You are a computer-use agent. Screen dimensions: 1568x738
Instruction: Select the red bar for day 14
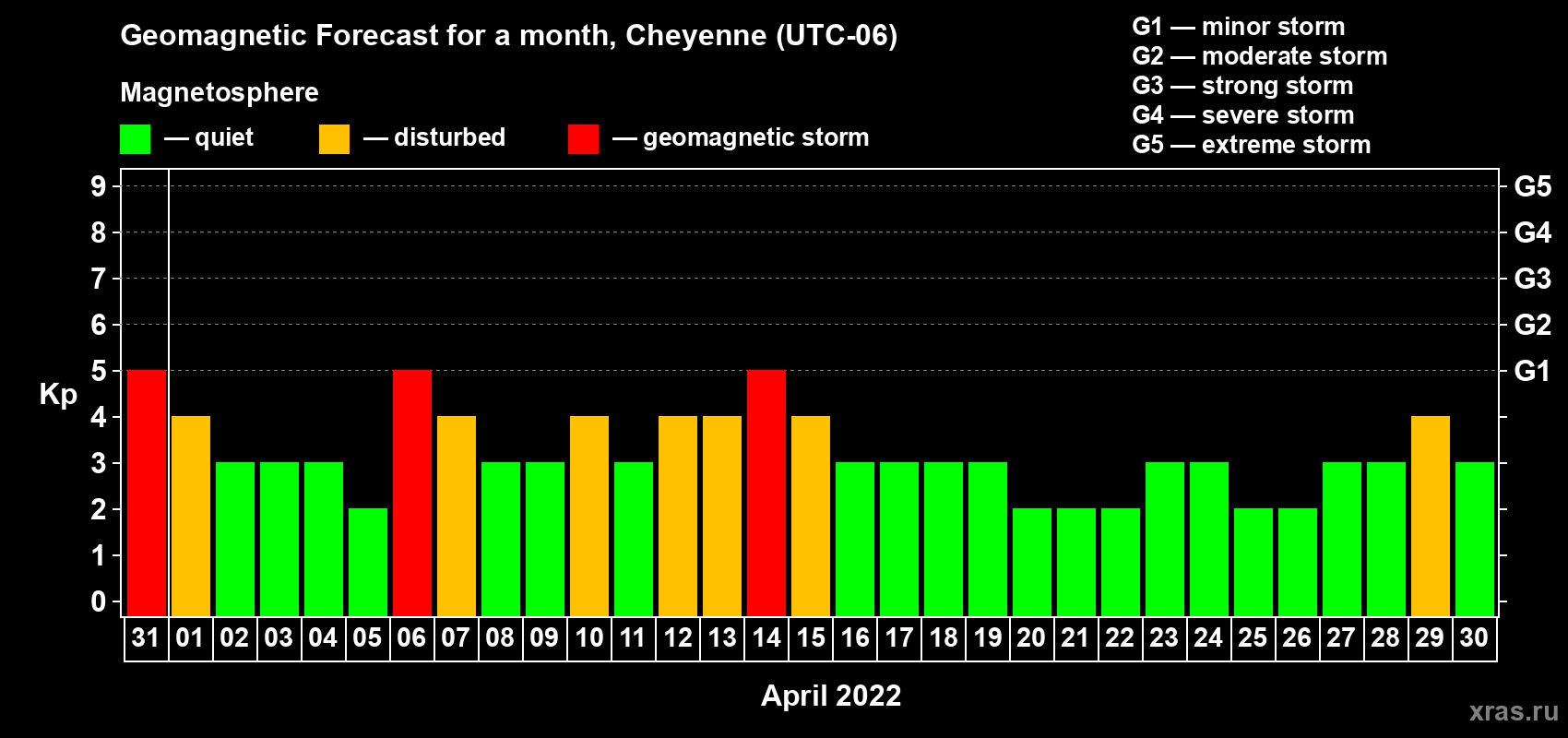[x=766, y=493]
